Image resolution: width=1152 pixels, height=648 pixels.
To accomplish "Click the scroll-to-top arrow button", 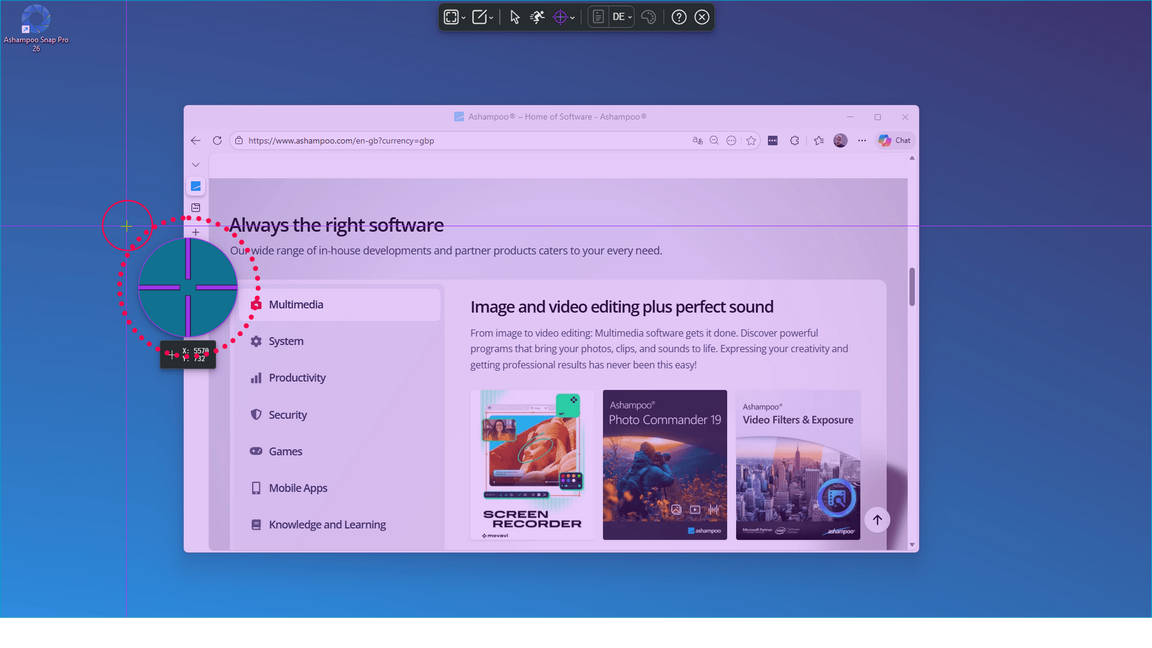I will (x=877, y=519).
